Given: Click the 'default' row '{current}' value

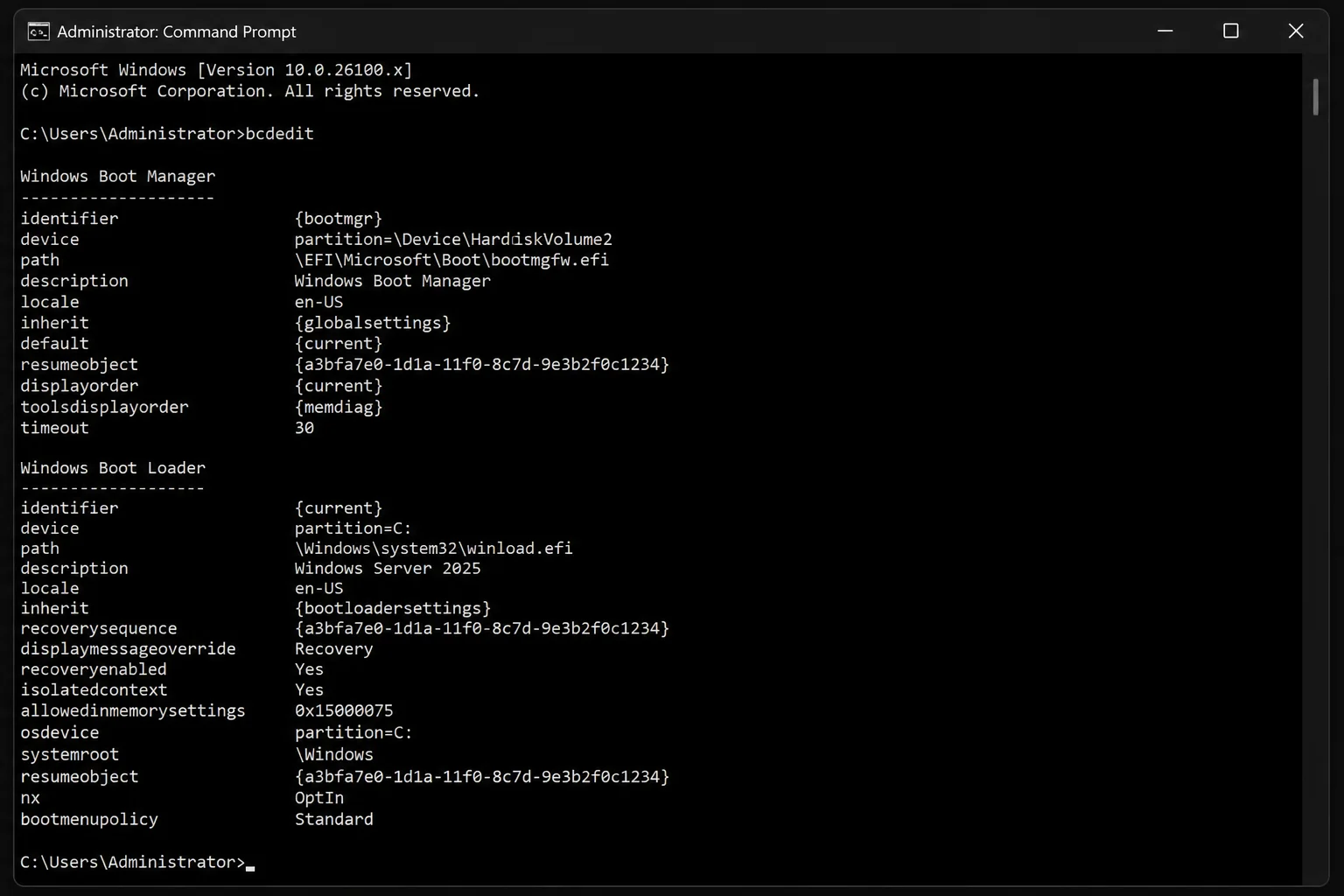Looking at the screenshot, I should 339,344.
